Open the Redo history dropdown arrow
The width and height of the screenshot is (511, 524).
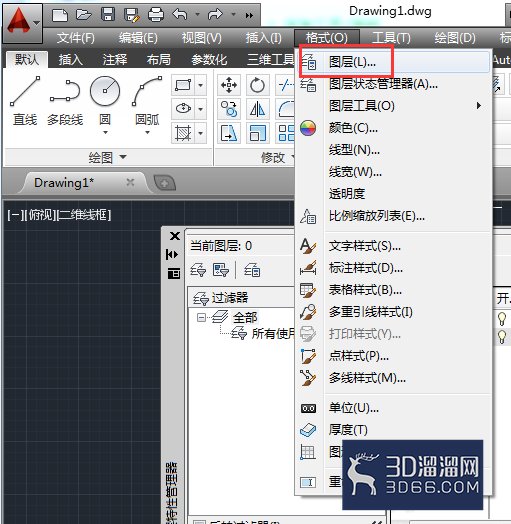[x=233, y=15]
